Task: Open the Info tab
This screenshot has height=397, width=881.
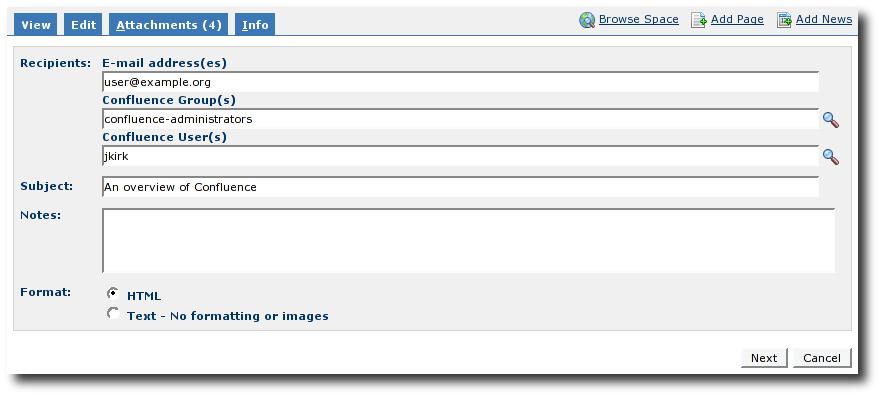Action: (x=255, y=25)
